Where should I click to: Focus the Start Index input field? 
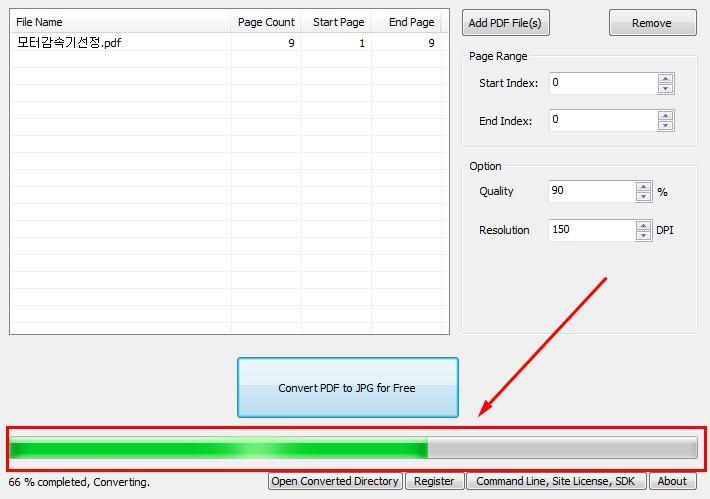pos(603,83)
